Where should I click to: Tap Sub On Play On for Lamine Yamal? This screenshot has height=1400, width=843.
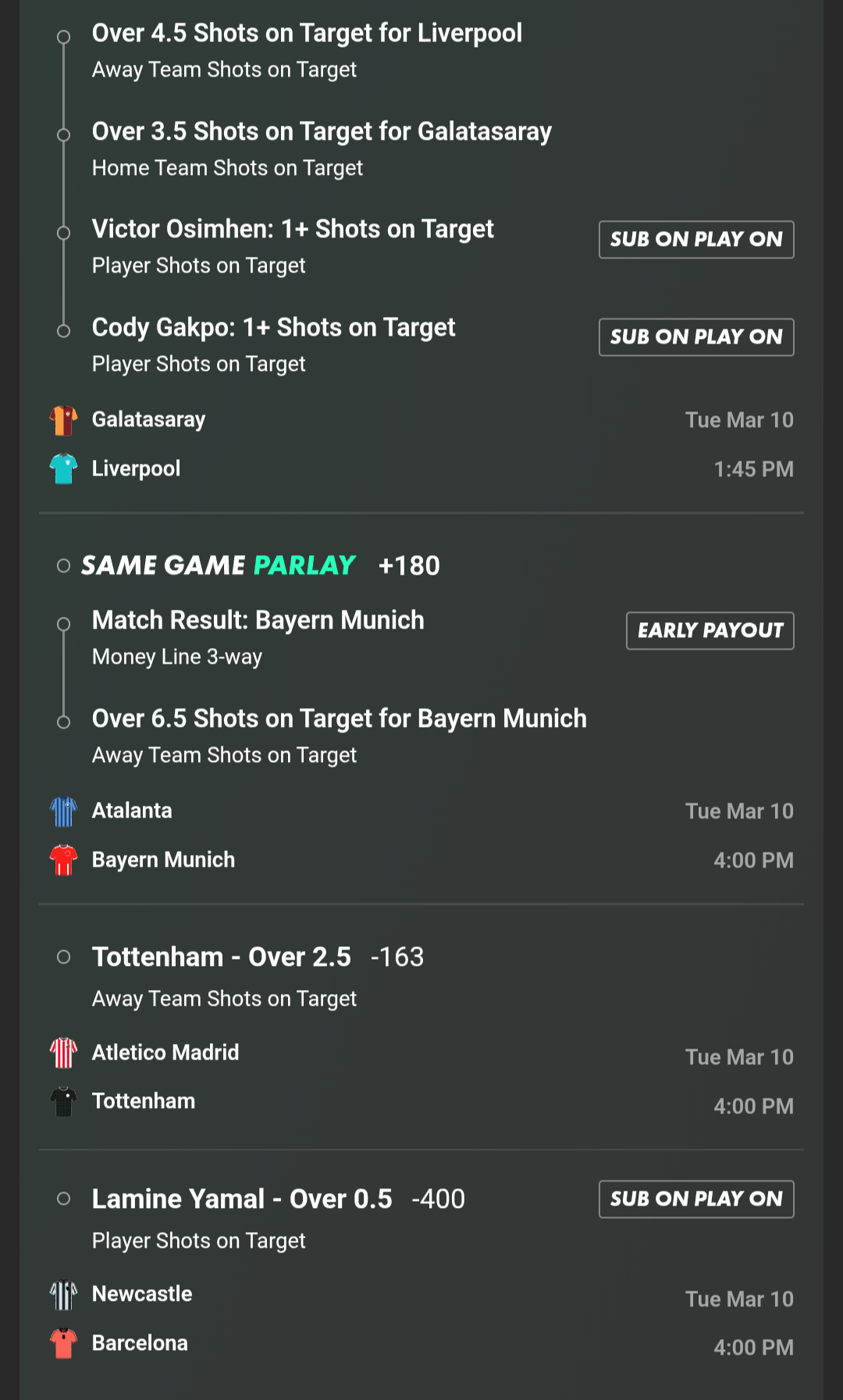[696, 1199]
